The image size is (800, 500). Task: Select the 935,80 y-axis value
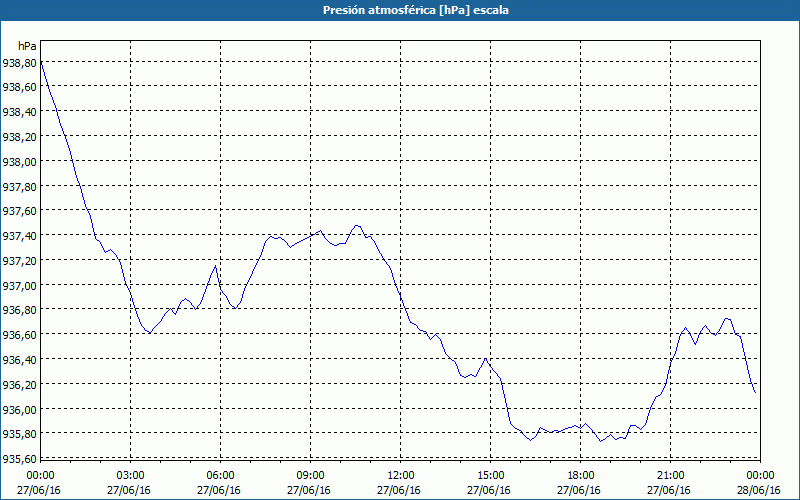(20, 434)
